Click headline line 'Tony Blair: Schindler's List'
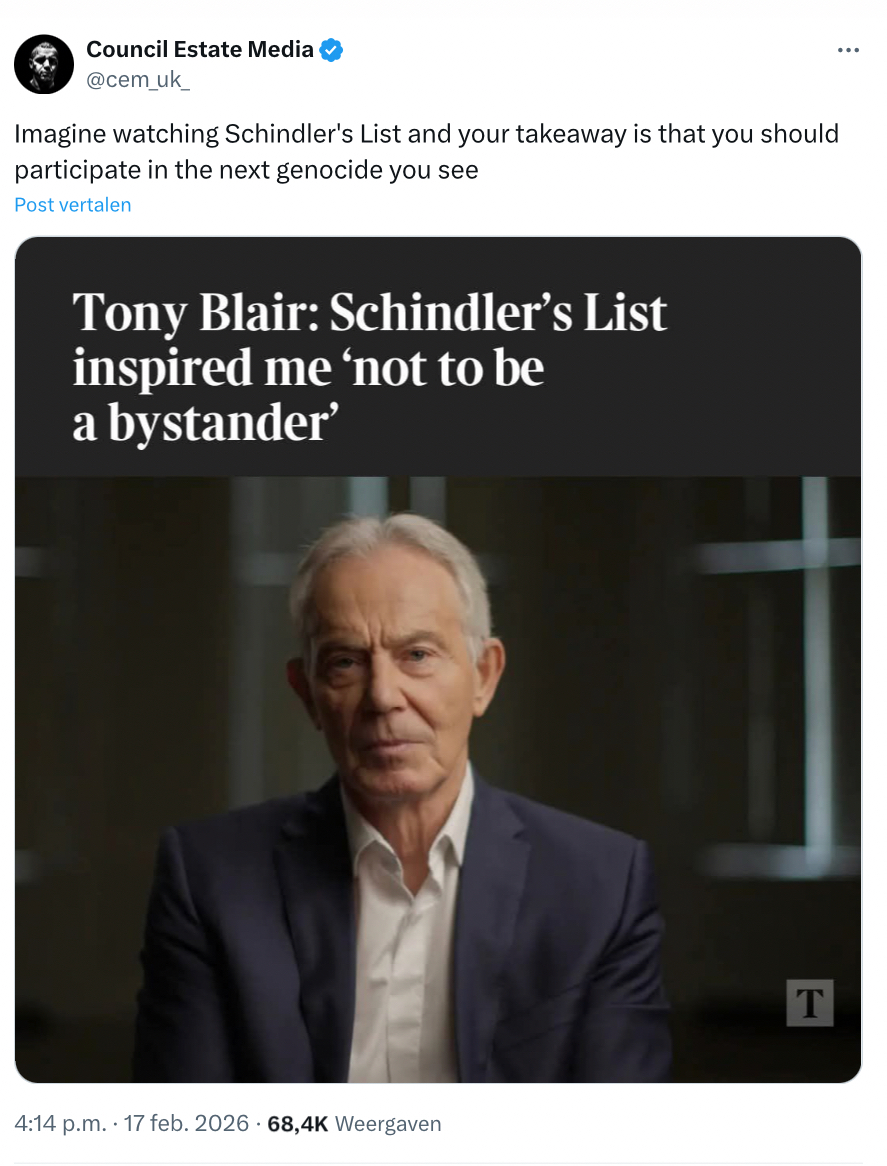This screenshot has width=887, height=1166. [370, 313]
